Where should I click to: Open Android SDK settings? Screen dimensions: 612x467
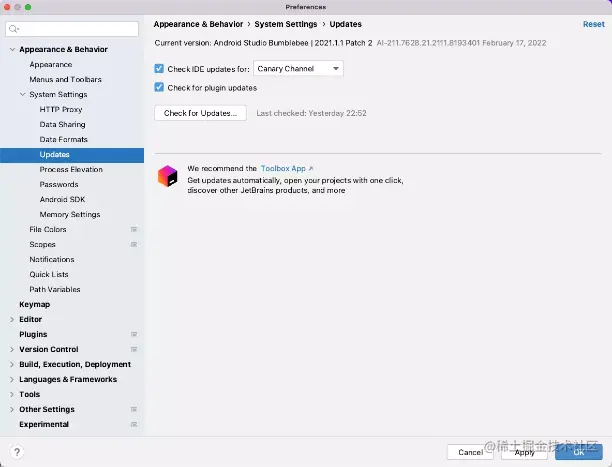click(62, 200)
